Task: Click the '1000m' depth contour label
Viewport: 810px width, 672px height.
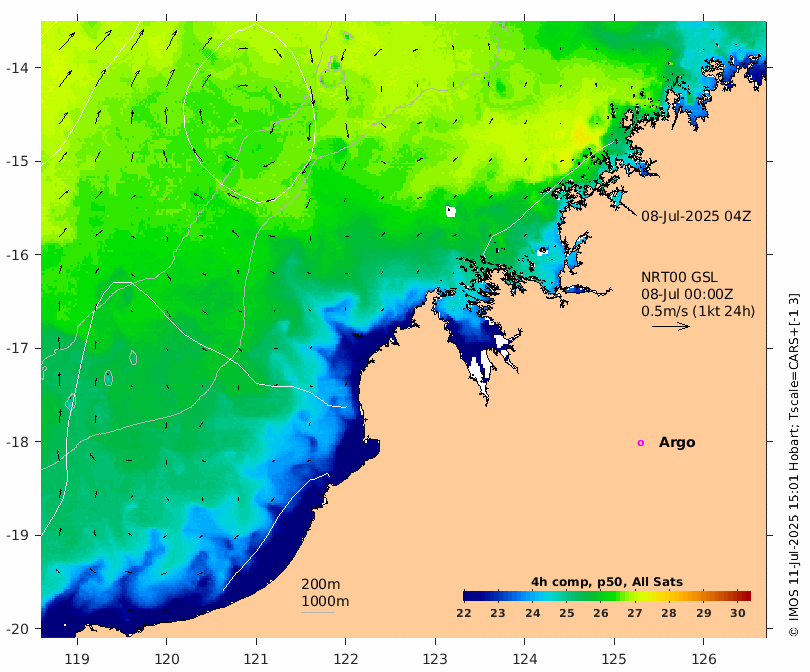Action: click(x=325, y=601)
